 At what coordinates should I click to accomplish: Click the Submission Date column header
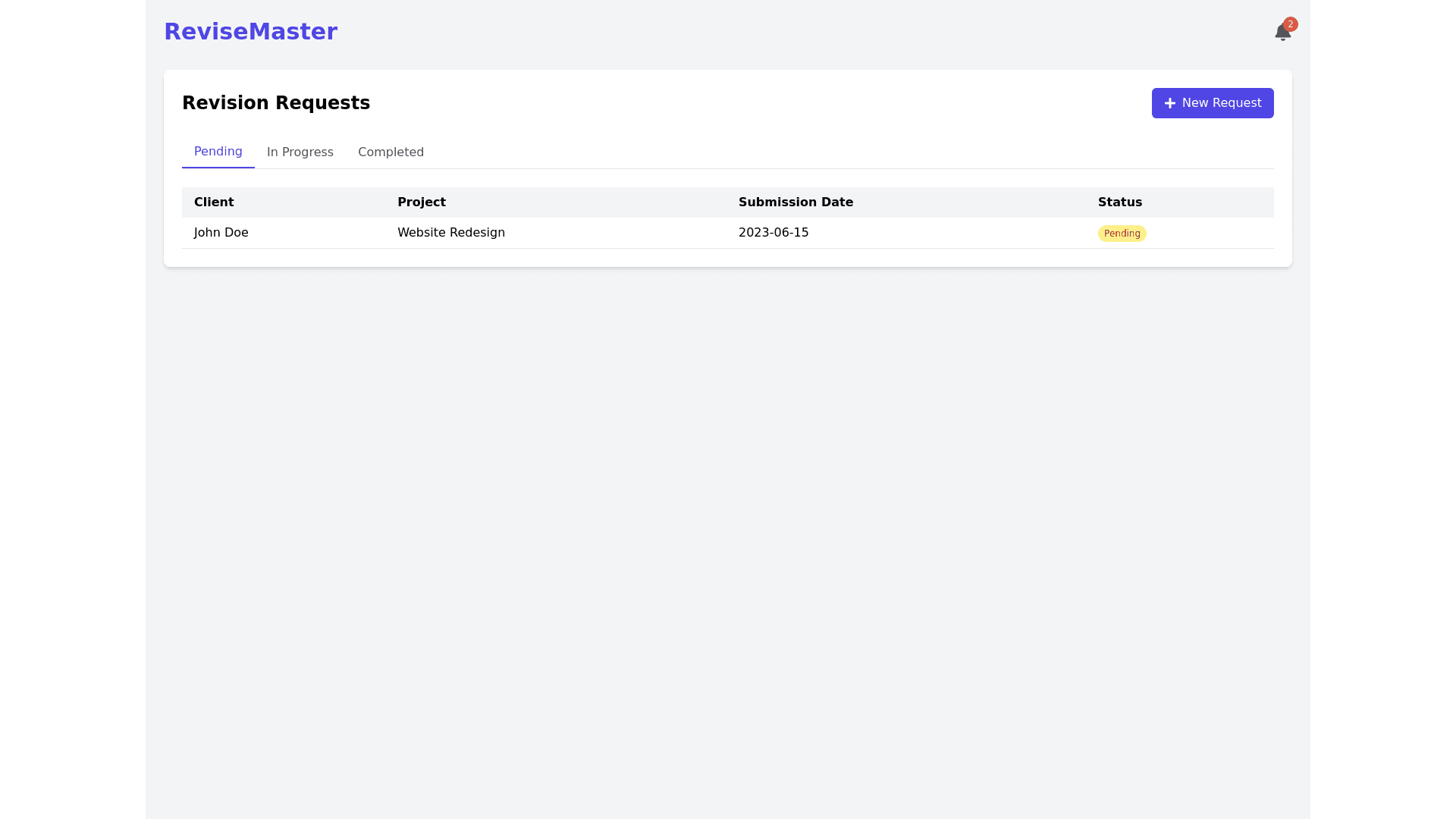[x=795, y=202]
